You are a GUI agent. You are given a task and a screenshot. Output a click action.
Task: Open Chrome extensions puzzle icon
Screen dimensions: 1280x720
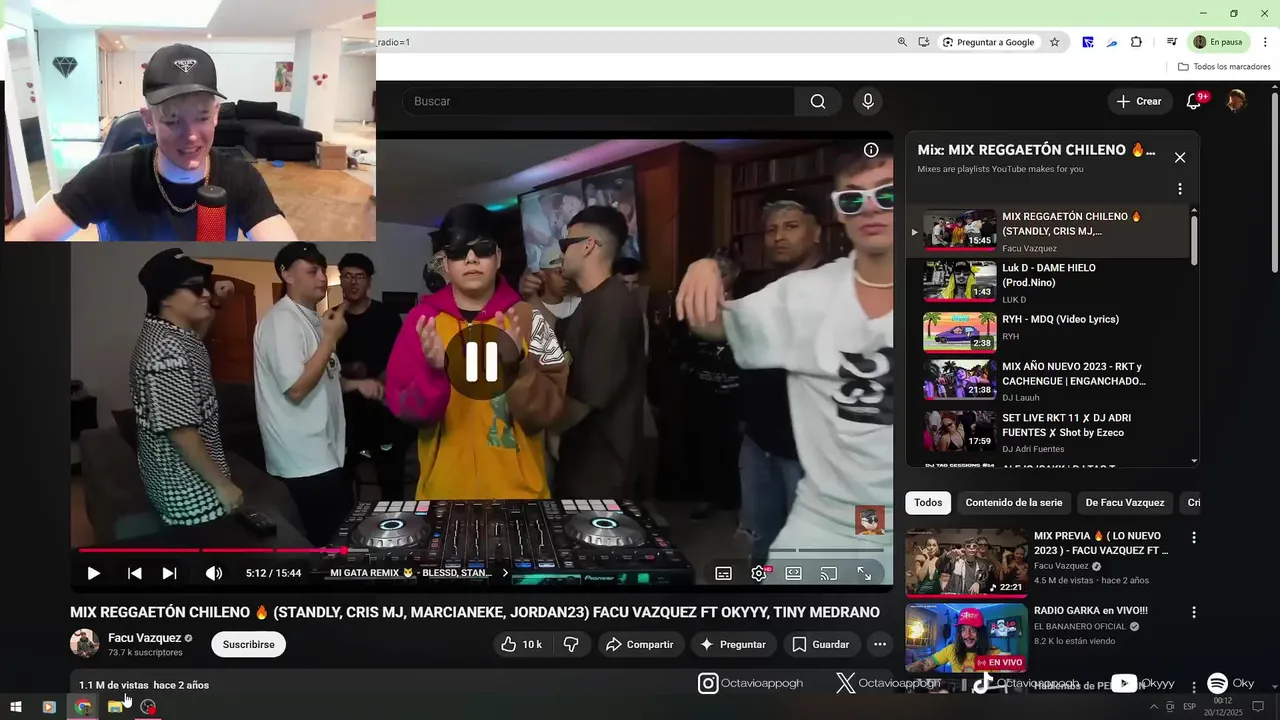pyautogui.click(x=1136, y=42)
